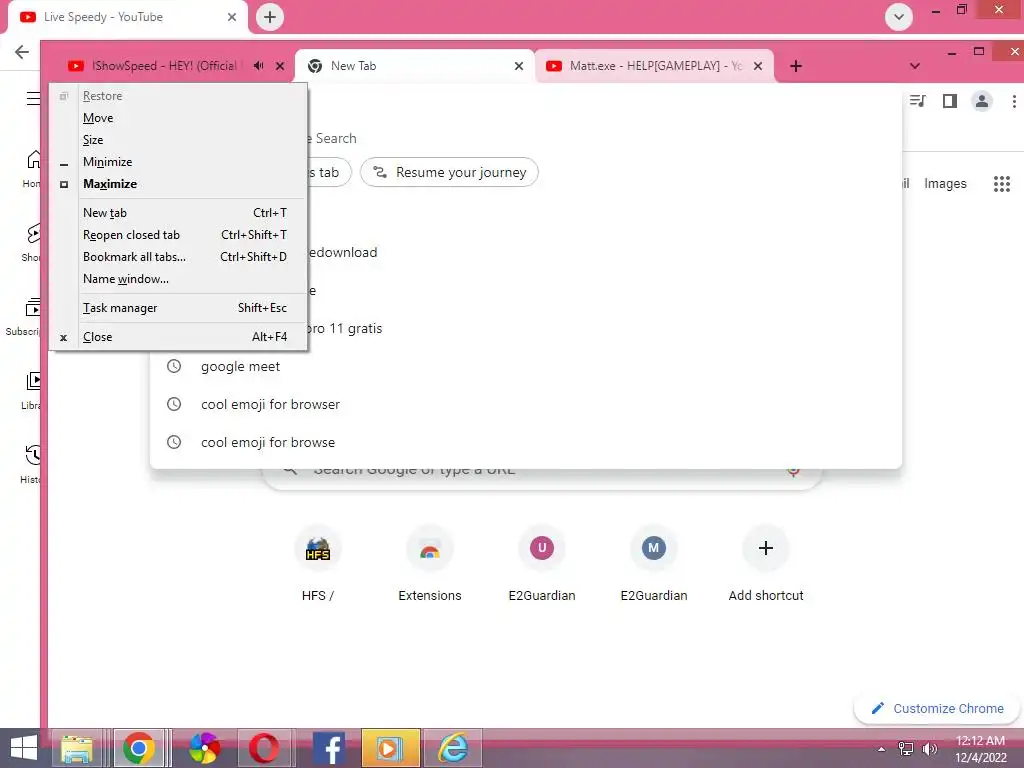Mute audio icon on IShowSpeed tab

259,66
